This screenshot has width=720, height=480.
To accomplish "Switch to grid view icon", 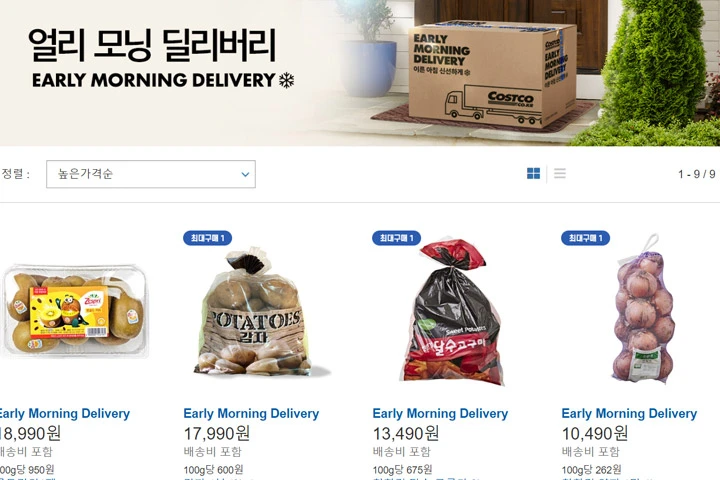I will click(x=533, y=173).
